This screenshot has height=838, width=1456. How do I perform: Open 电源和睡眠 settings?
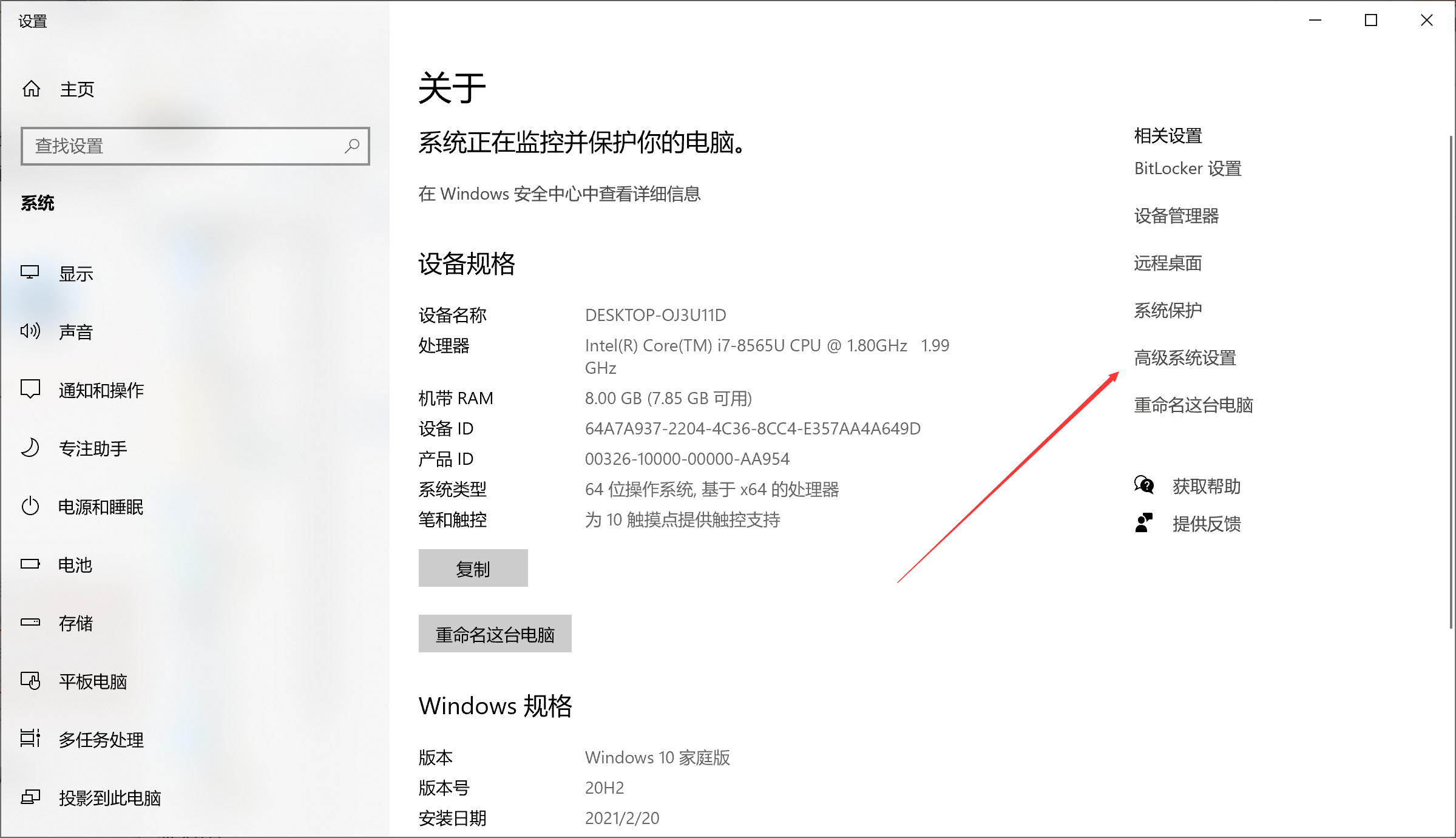click(99, 507)
